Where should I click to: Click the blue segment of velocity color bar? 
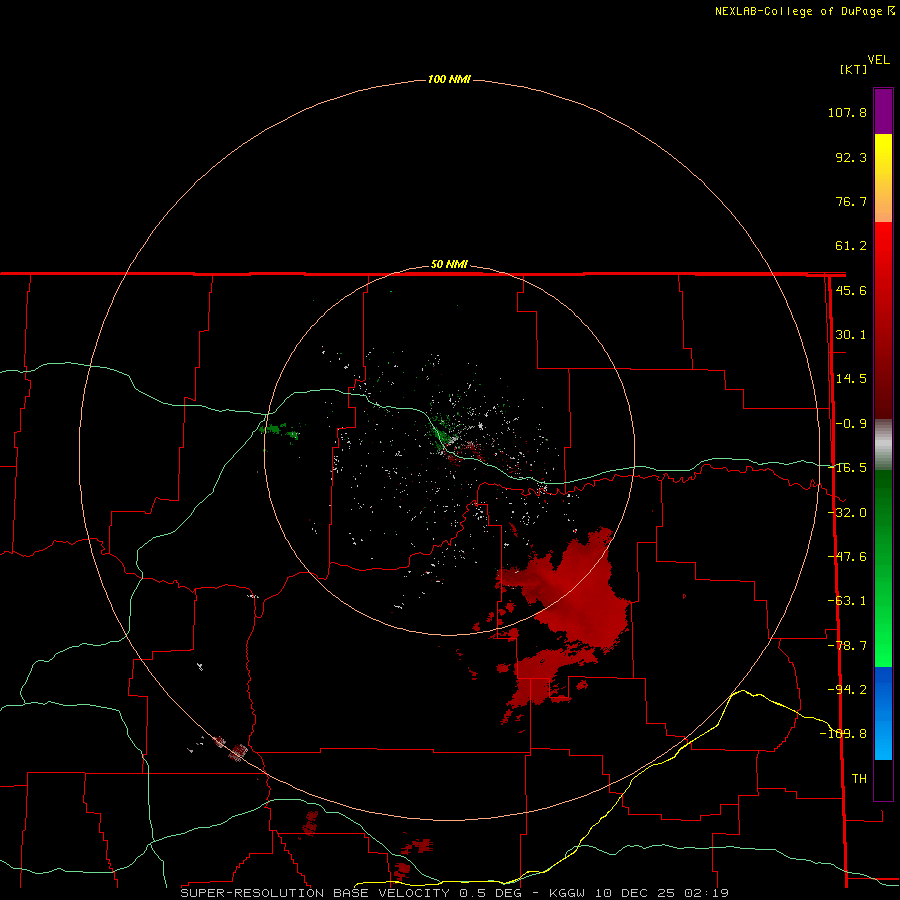tap(883, 713)
